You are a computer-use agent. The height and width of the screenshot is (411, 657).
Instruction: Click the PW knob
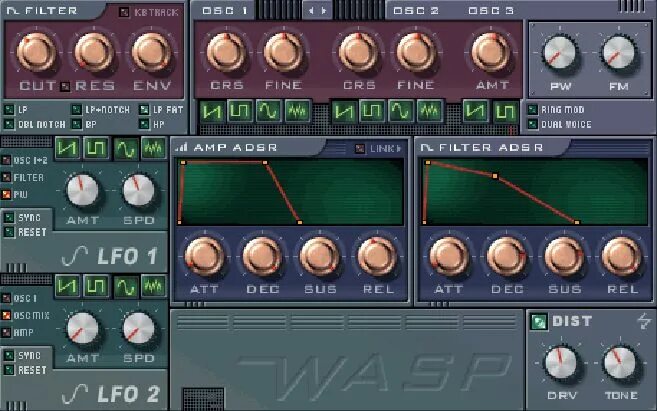coord(559,54)
